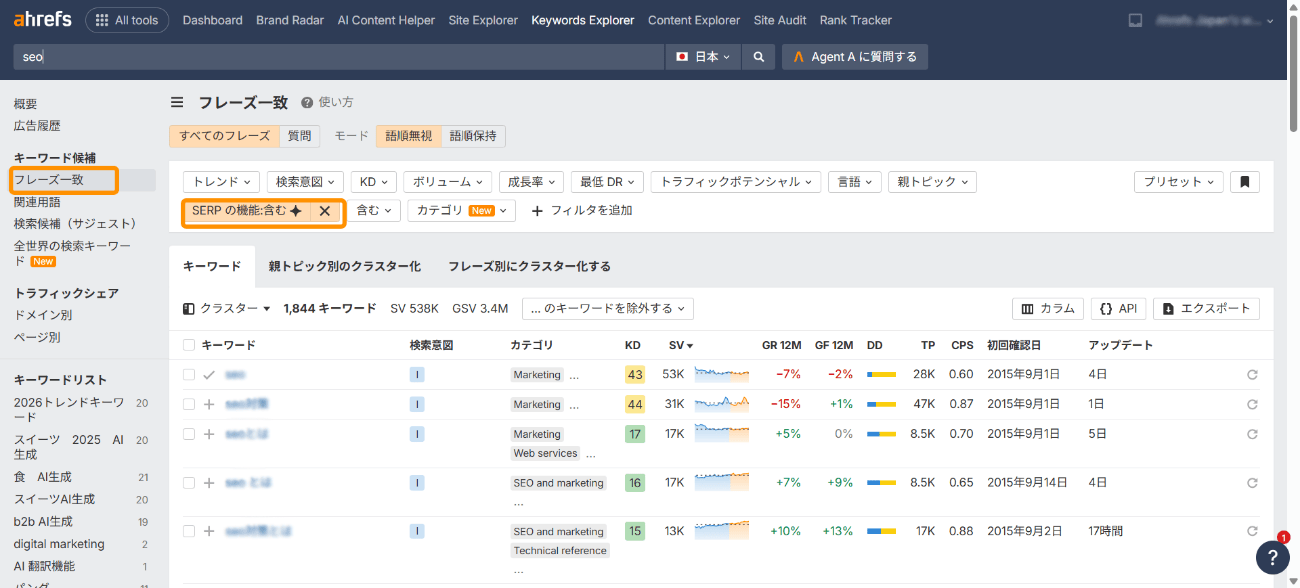Open the 日本 country dropdown
The height and width of the screenshot is (588, 1300).
703,57
